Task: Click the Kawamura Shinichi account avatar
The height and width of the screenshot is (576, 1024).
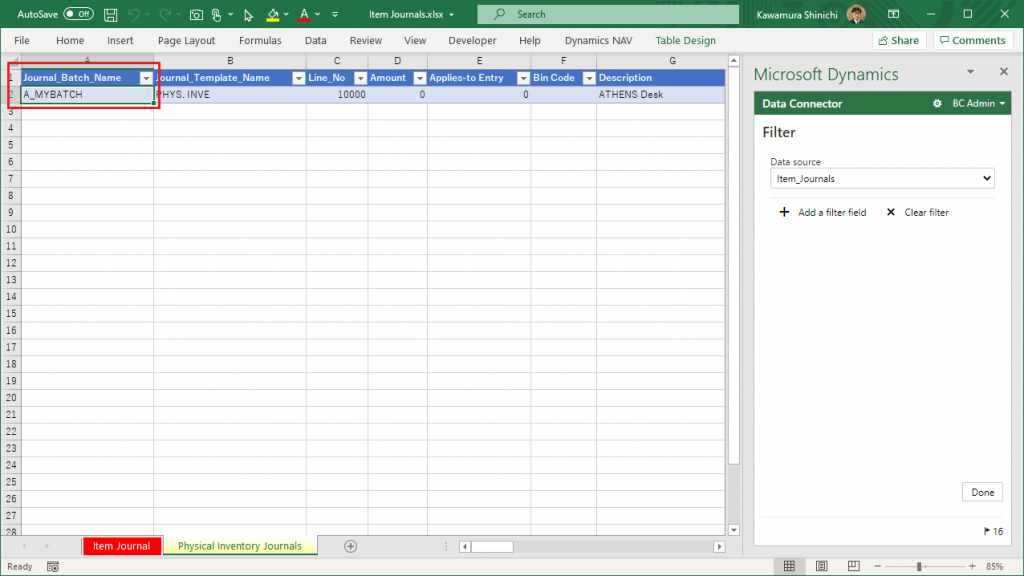Action: [x=856, y=14]
